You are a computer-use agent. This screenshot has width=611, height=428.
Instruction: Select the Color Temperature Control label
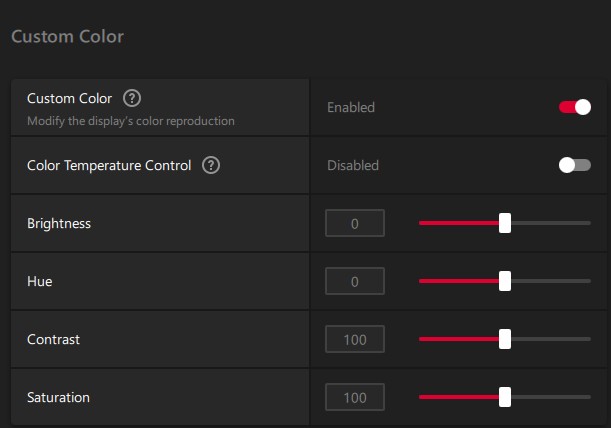109,166
